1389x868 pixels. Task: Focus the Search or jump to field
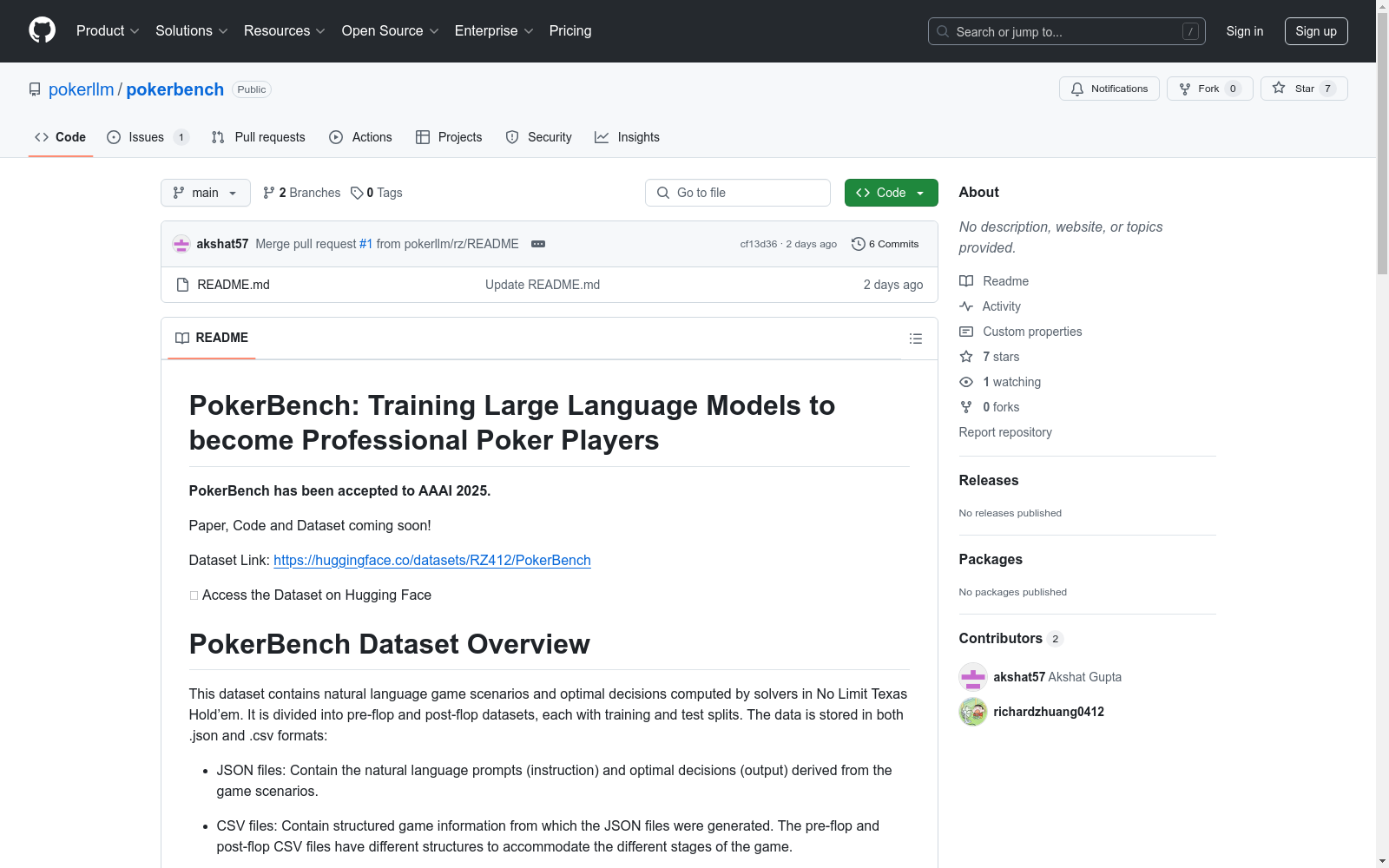click(1066, 31)
